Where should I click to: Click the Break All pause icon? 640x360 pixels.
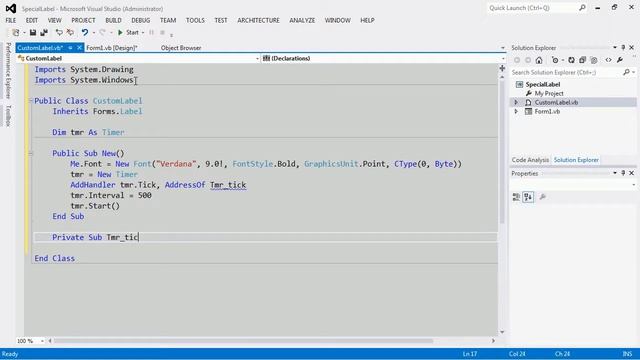click(151, 32)
